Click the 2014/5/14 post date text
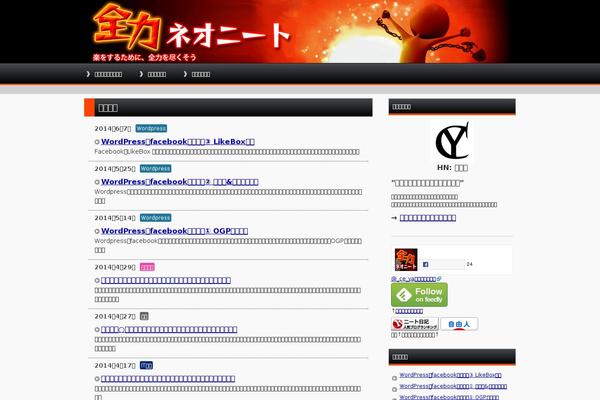The image size is (600, 400). [x=115, y=218]
